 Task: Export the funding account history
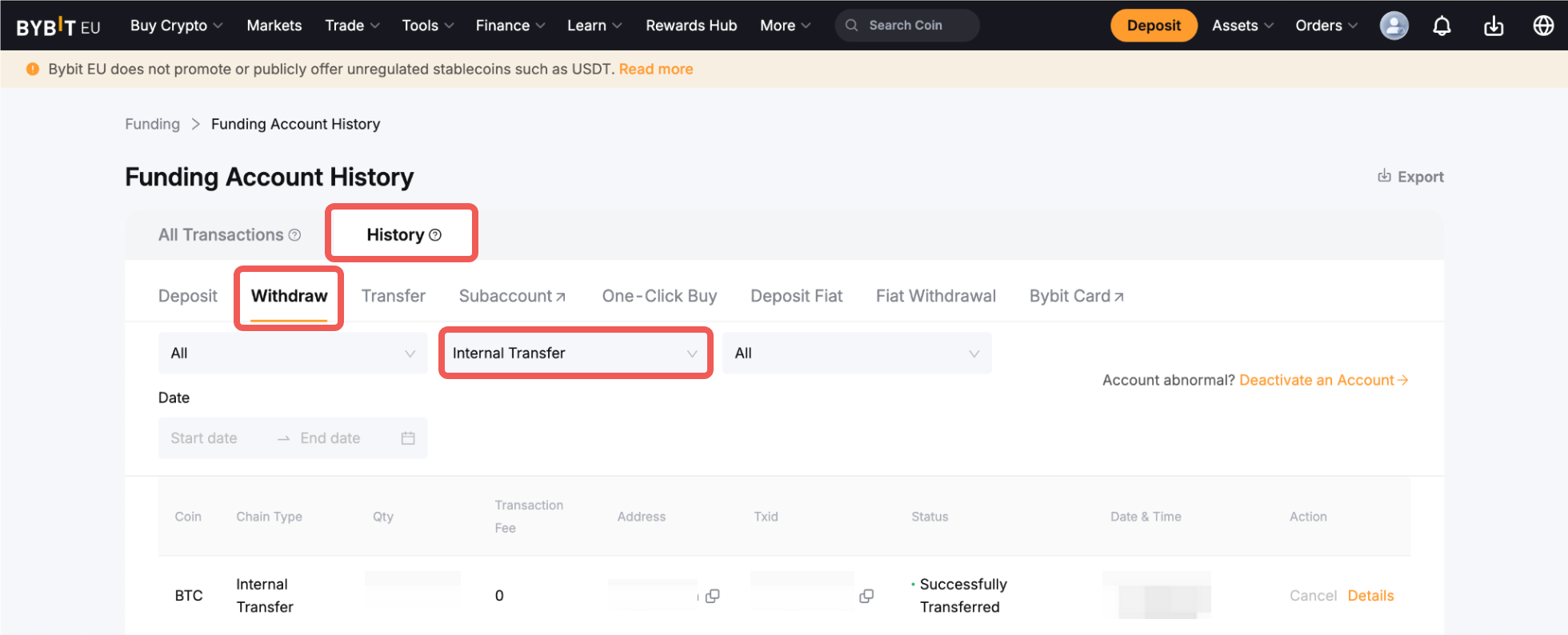[x=1410, y=177]
